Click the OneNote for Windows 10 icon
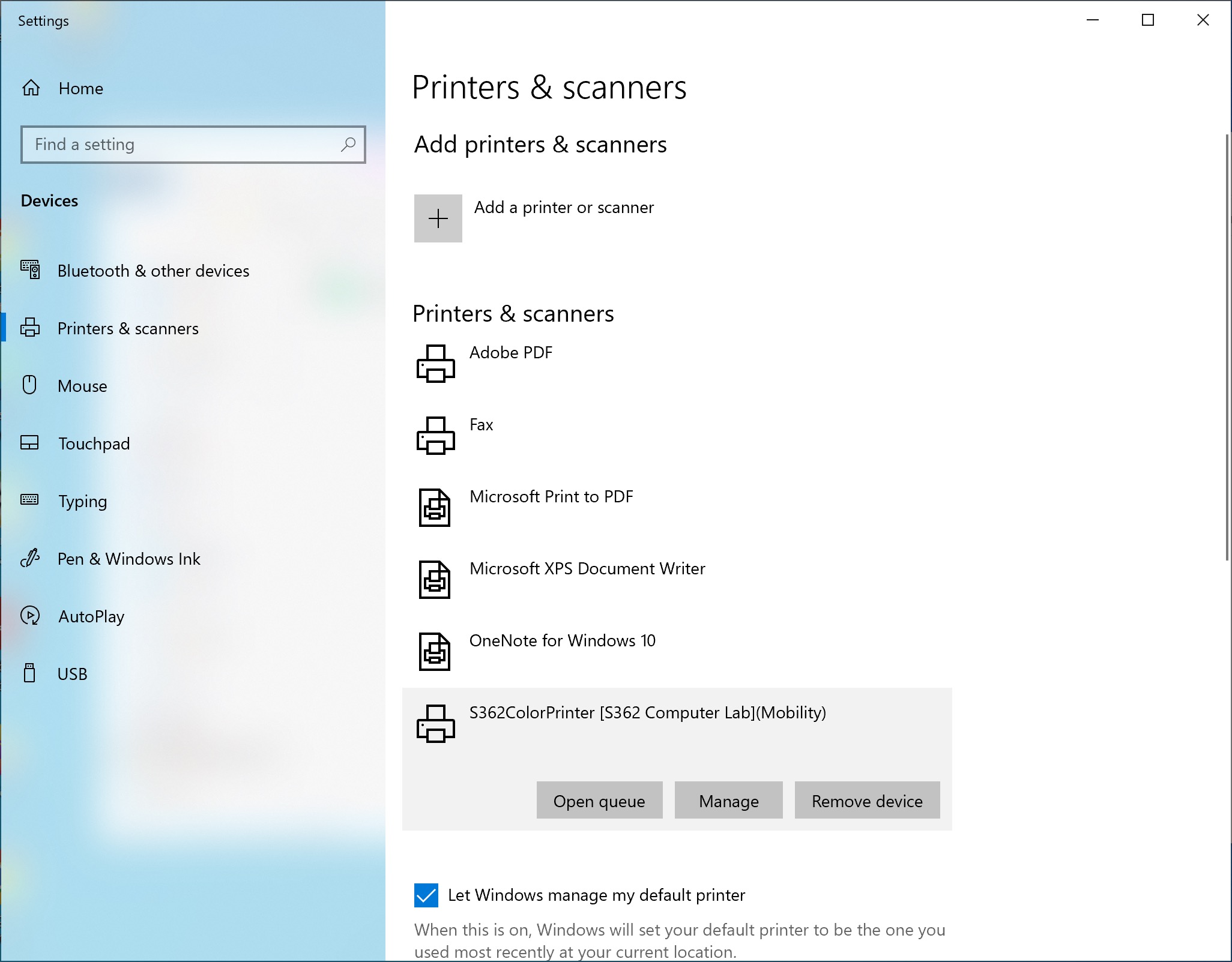This screenshot has width=1232, height=962. tap(435, 651)
